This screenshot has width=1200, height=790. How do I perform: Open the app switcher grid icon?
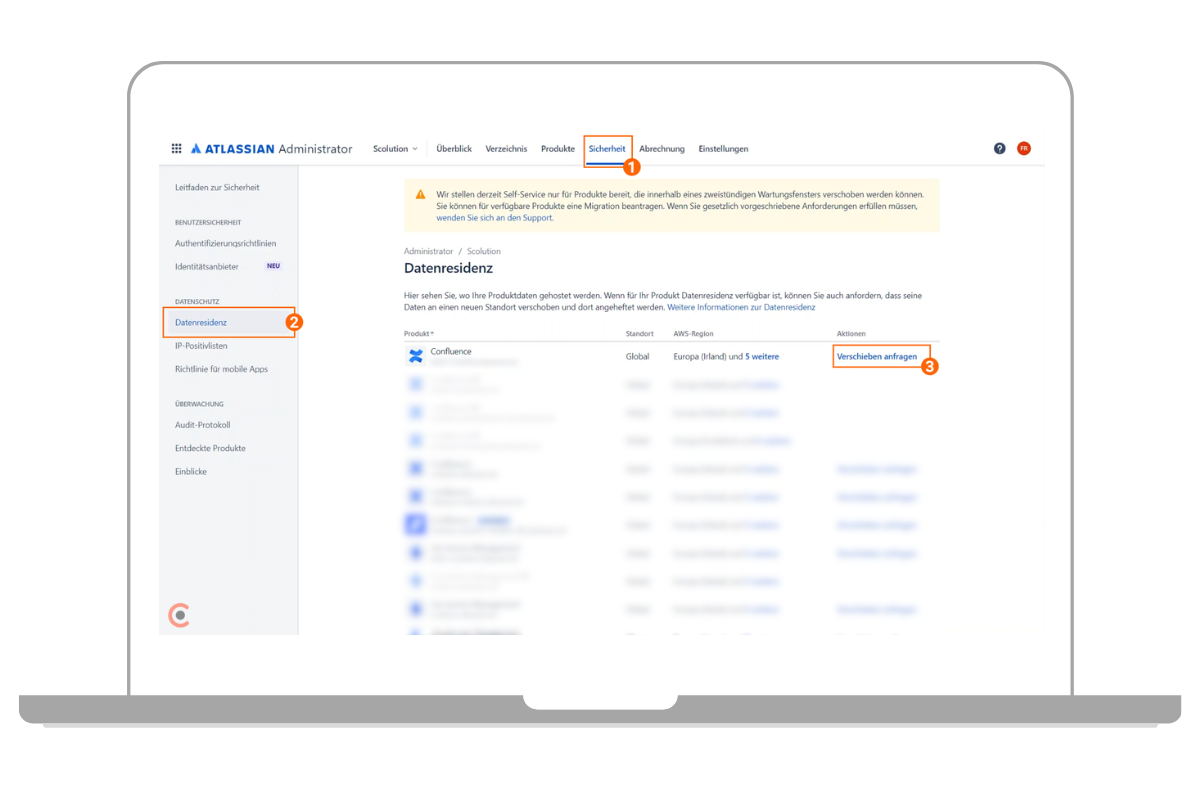click(177, 149)
